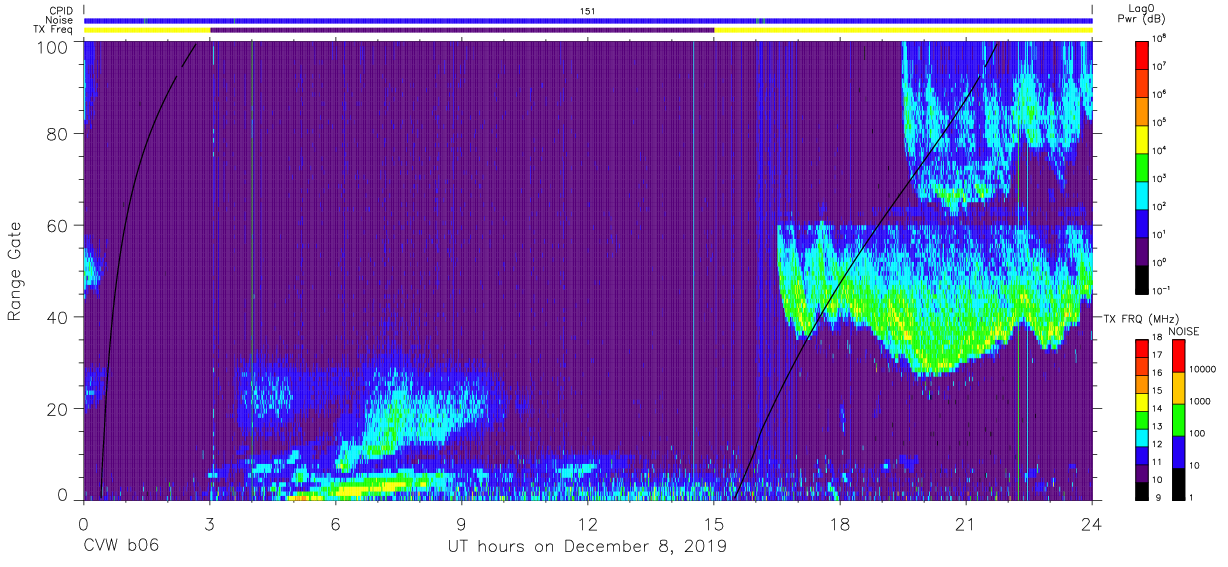1228x567 pixels.
Task: Click the x-axis tick label '15'
Action: coord(714,525)
